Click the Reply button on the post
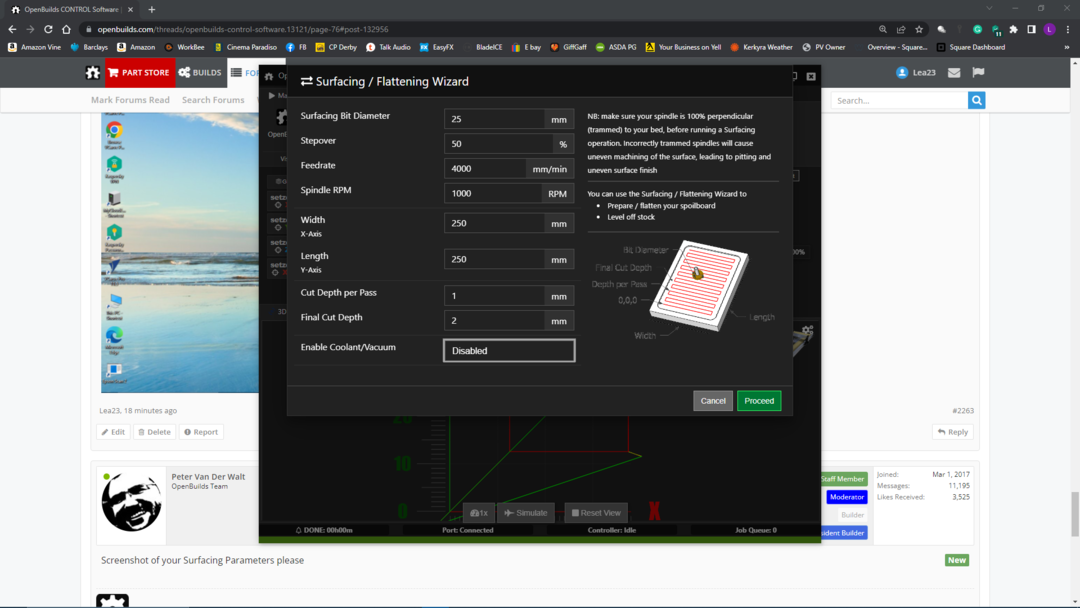 coord(952,432)
